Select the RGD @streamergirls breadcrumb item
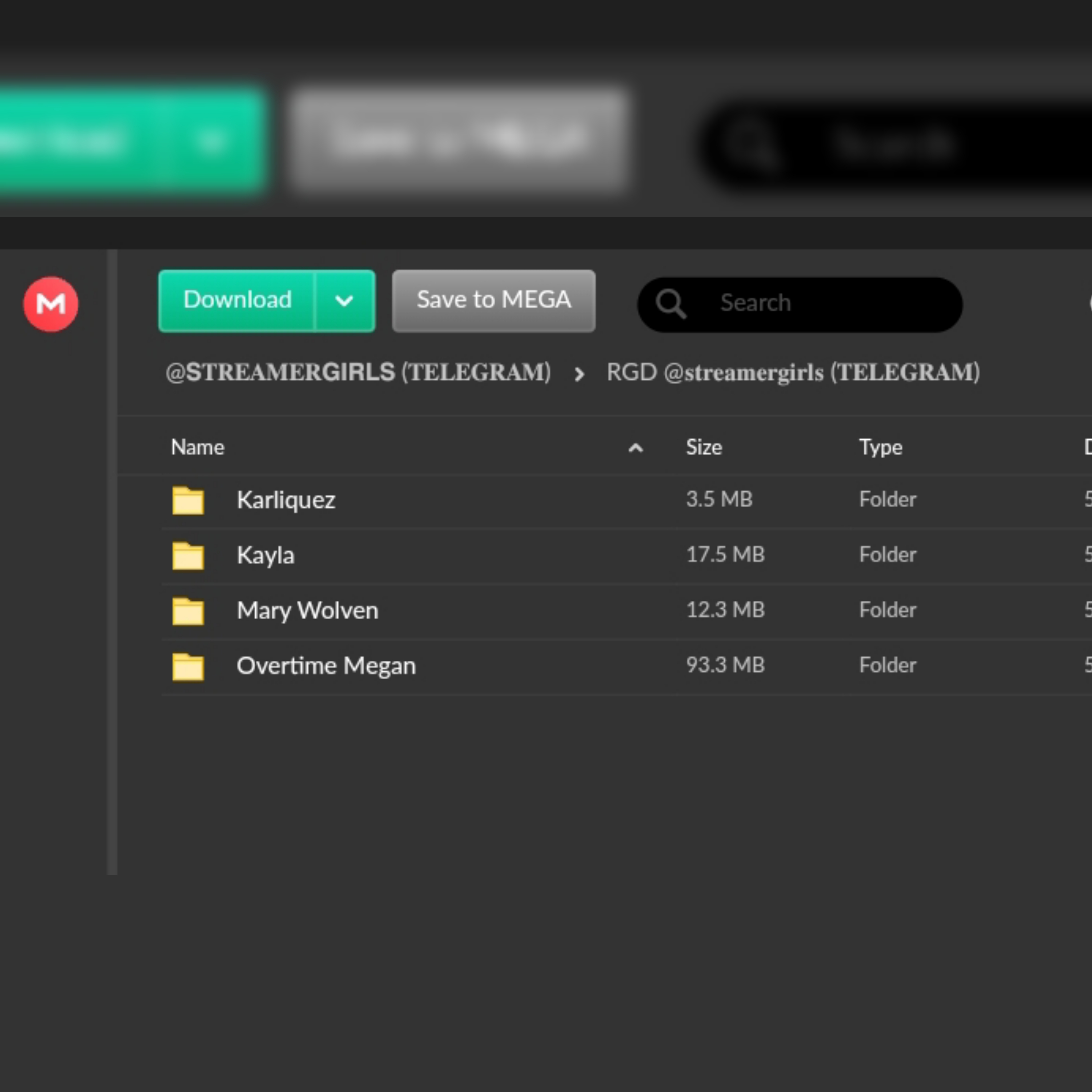Viewport: 1092px width, 1092px height. point(792,372)
